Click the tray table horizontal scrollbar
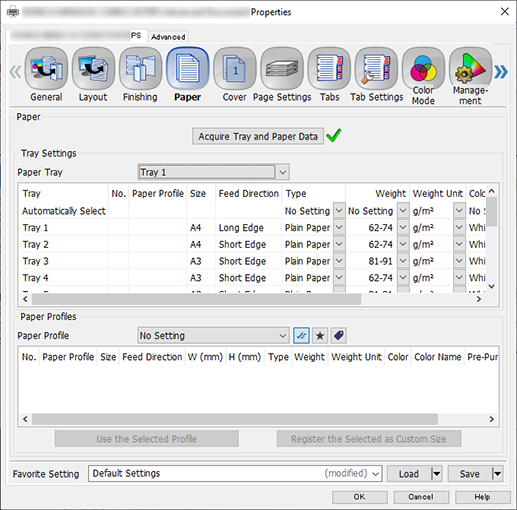The height and width of the screenshot is (510, 517). click(x=196, y=299)
